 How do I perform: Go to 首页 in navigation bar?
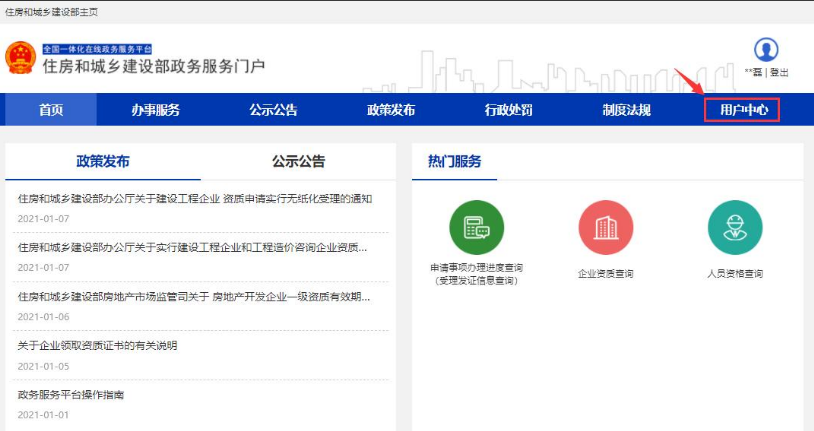(51, 110)
